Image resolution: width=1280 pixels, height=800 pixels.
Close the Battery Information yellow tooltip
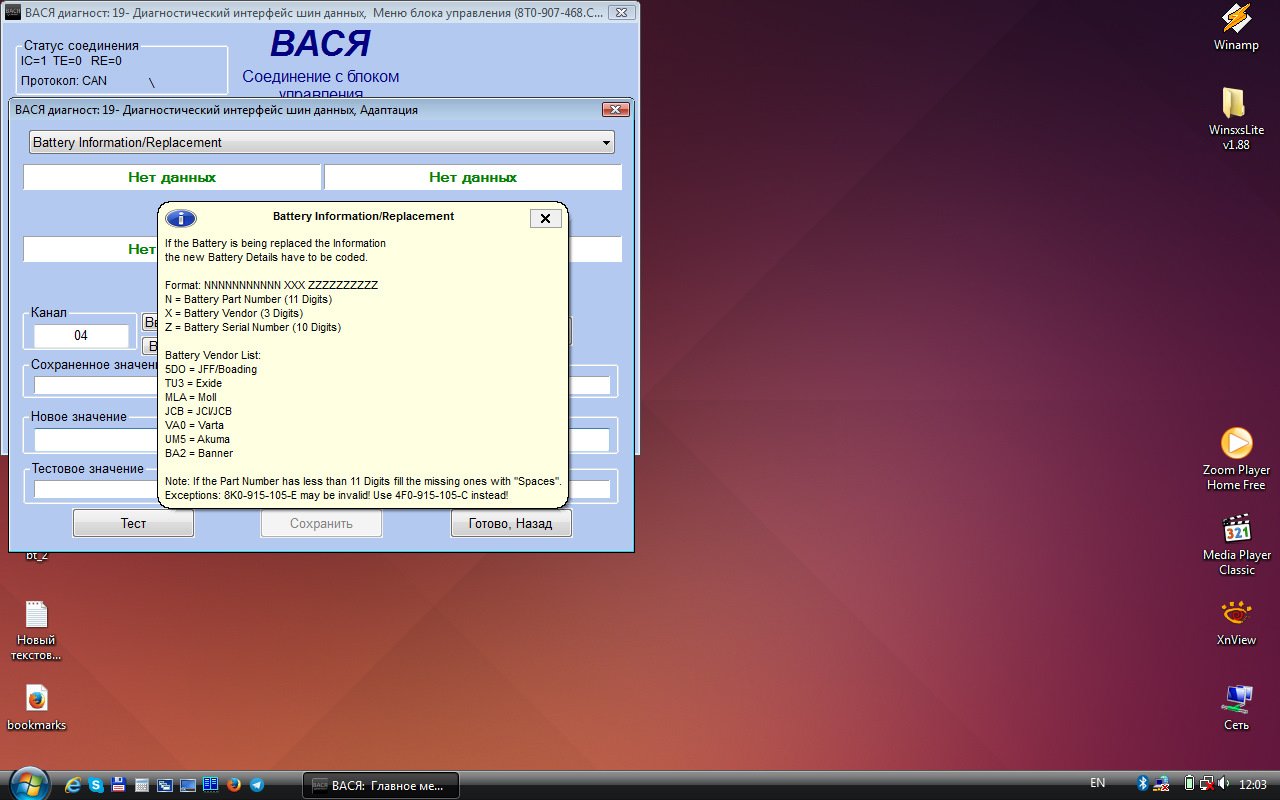tap(545, 218)
